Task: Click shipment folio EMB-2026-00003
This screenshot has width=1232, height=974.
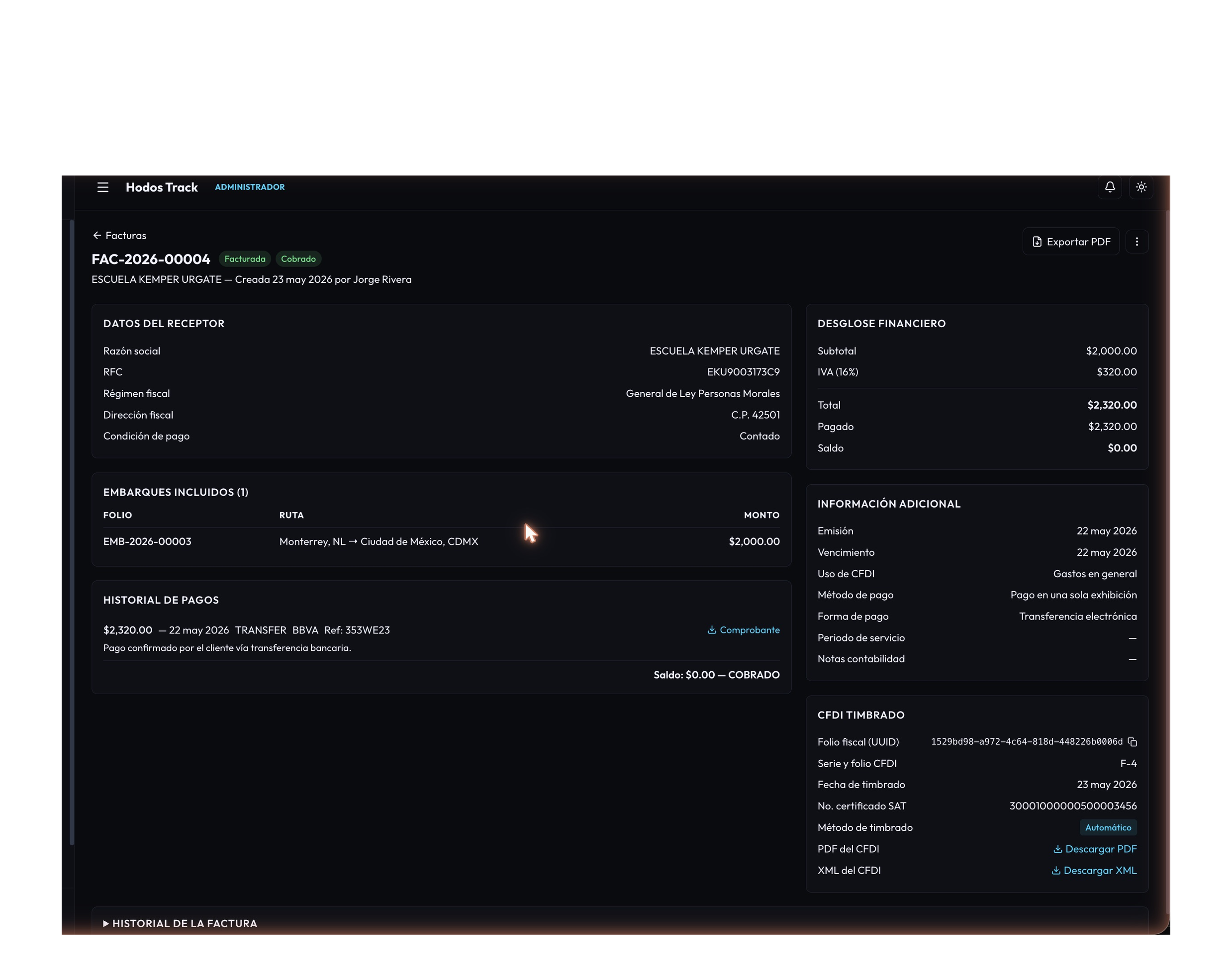Action: coord(147,541)
